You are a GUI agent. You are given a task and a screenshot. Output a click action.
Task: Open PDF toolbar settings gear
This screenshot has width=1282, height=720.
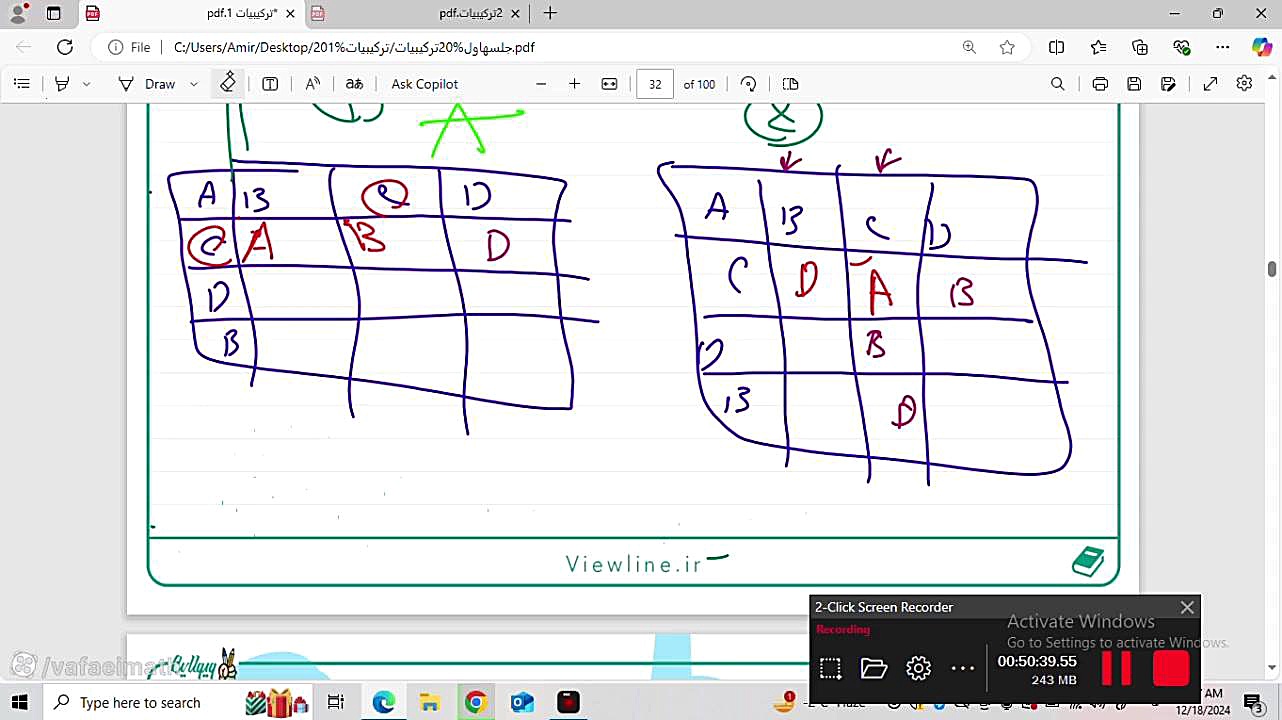1244,84
